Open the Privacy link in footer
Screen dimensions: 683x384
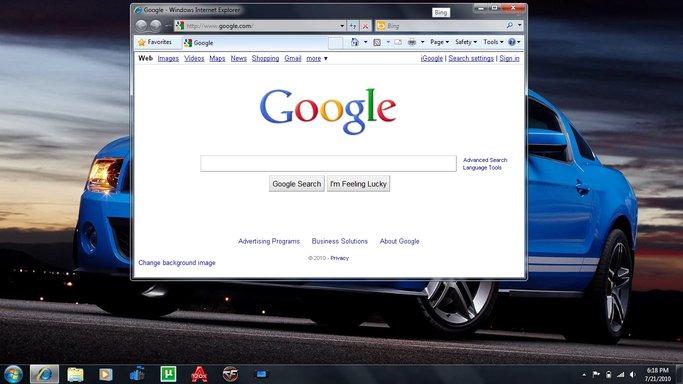(339, 258)
